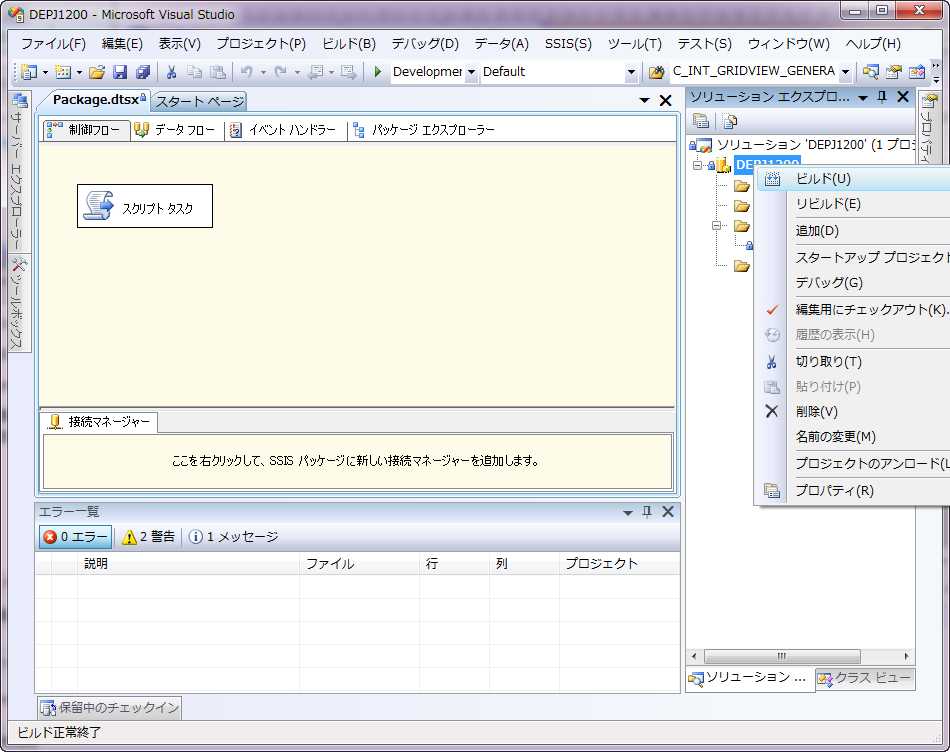Image resolution: width=950 pixels, height=752 pixels.
Task: Open the Toolbox side tab
Action: pyautogui.click(x=18, y=303)
